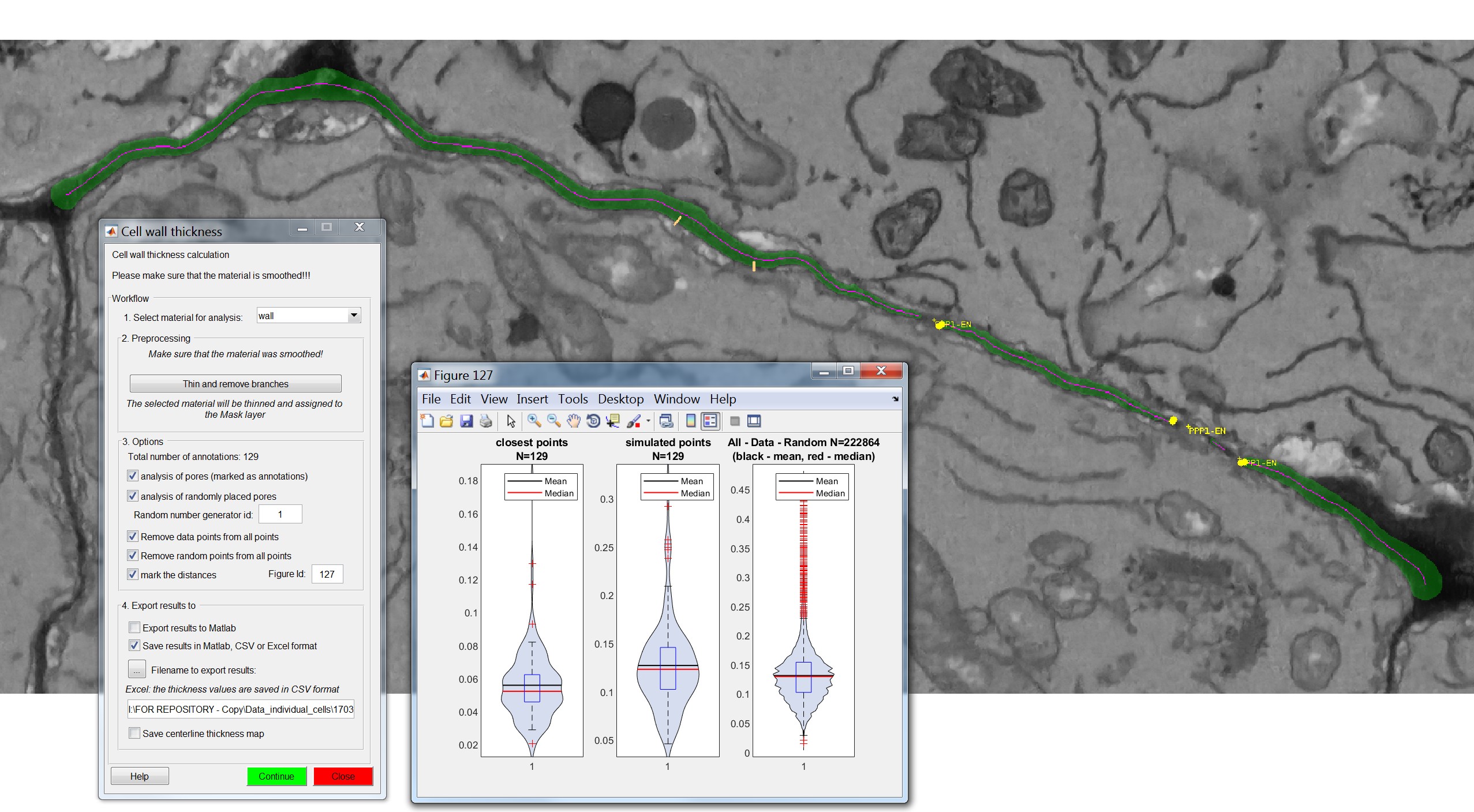Screen dimensions: 1474x812
Task: Activate the Rotate 3D tool
Action: pos(593,421)
